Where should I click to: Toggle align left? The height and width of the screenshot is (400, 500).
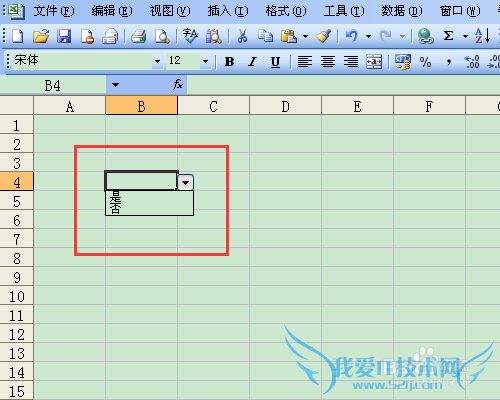pos(305,62)
